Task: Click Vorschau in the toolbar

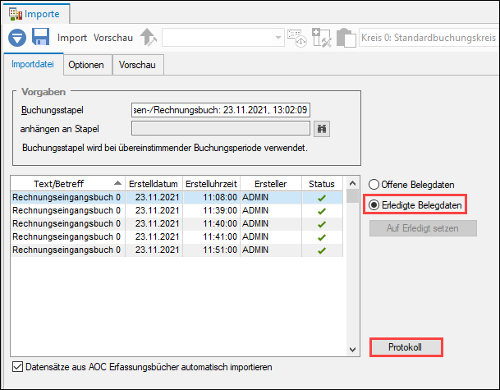Action: (113, 38)
